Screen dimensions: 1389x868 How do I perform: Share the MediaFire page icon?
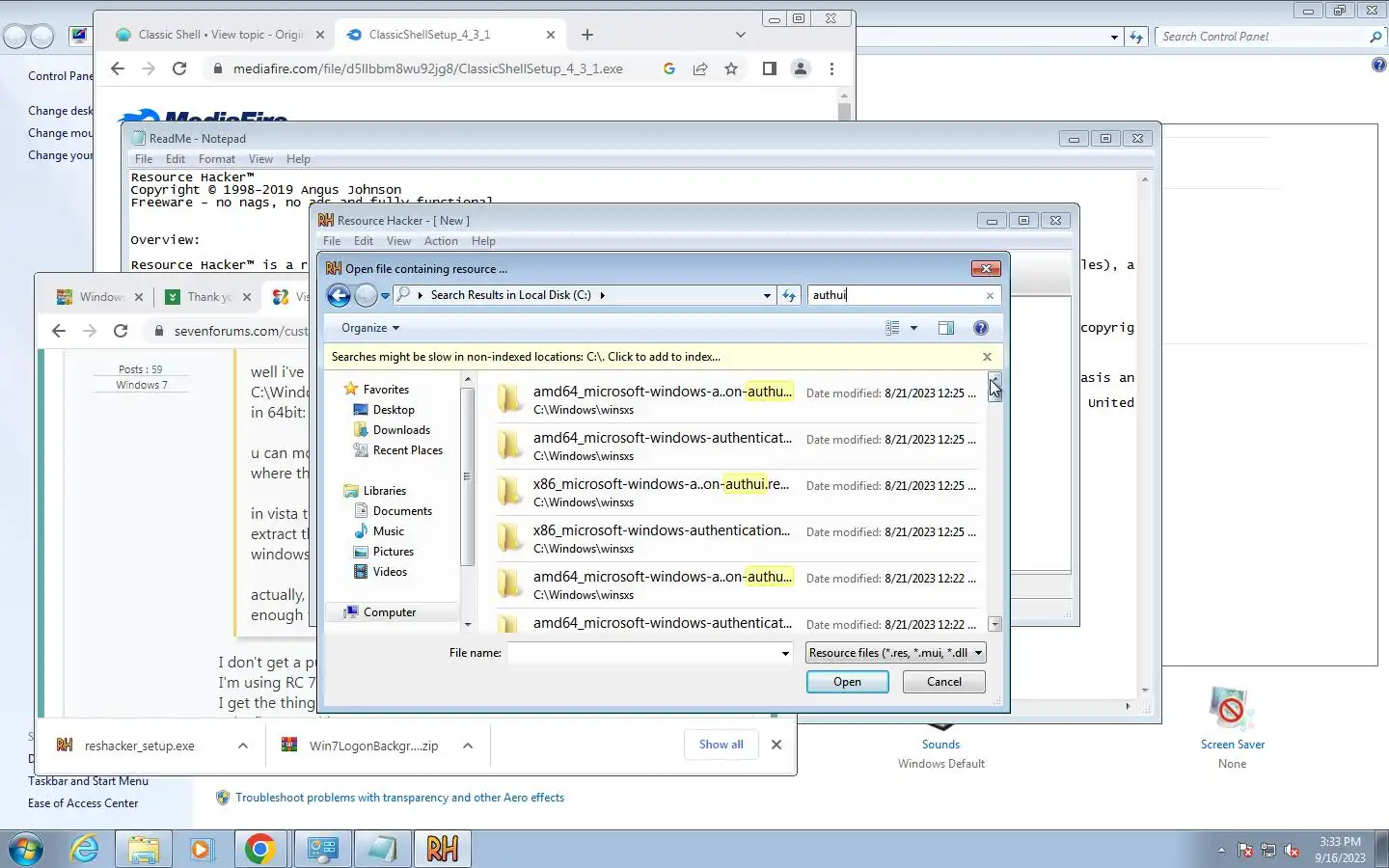pyautogui.click(x=700, y=68)
